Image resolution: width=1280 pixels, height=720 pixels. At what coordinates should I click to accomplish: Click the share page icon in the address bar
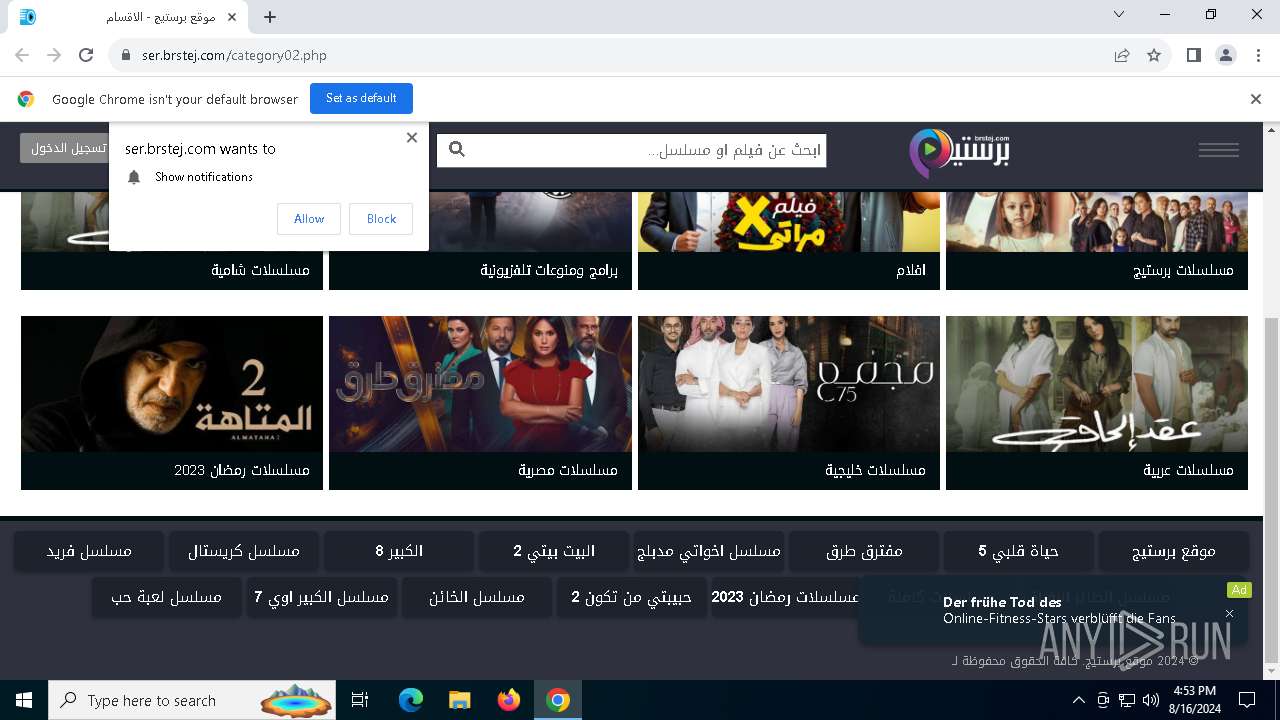point(1122,55)
